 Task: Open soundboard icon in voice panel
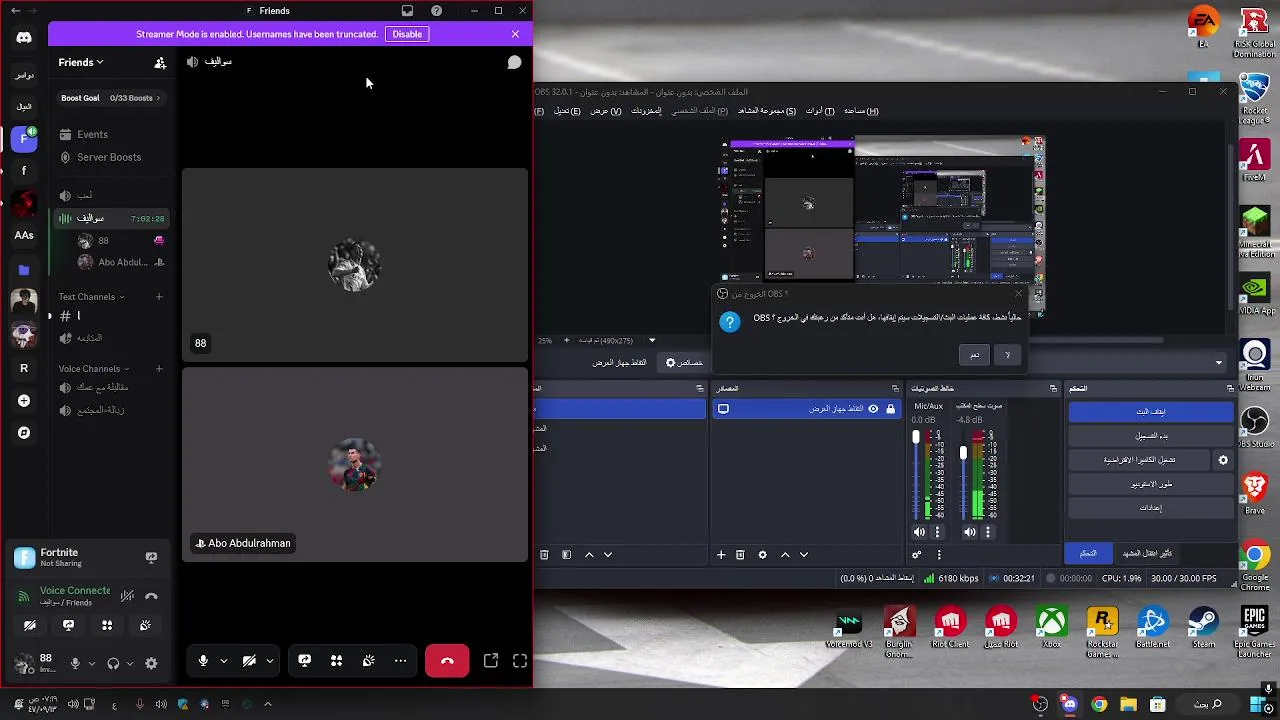tap(145, 626)
